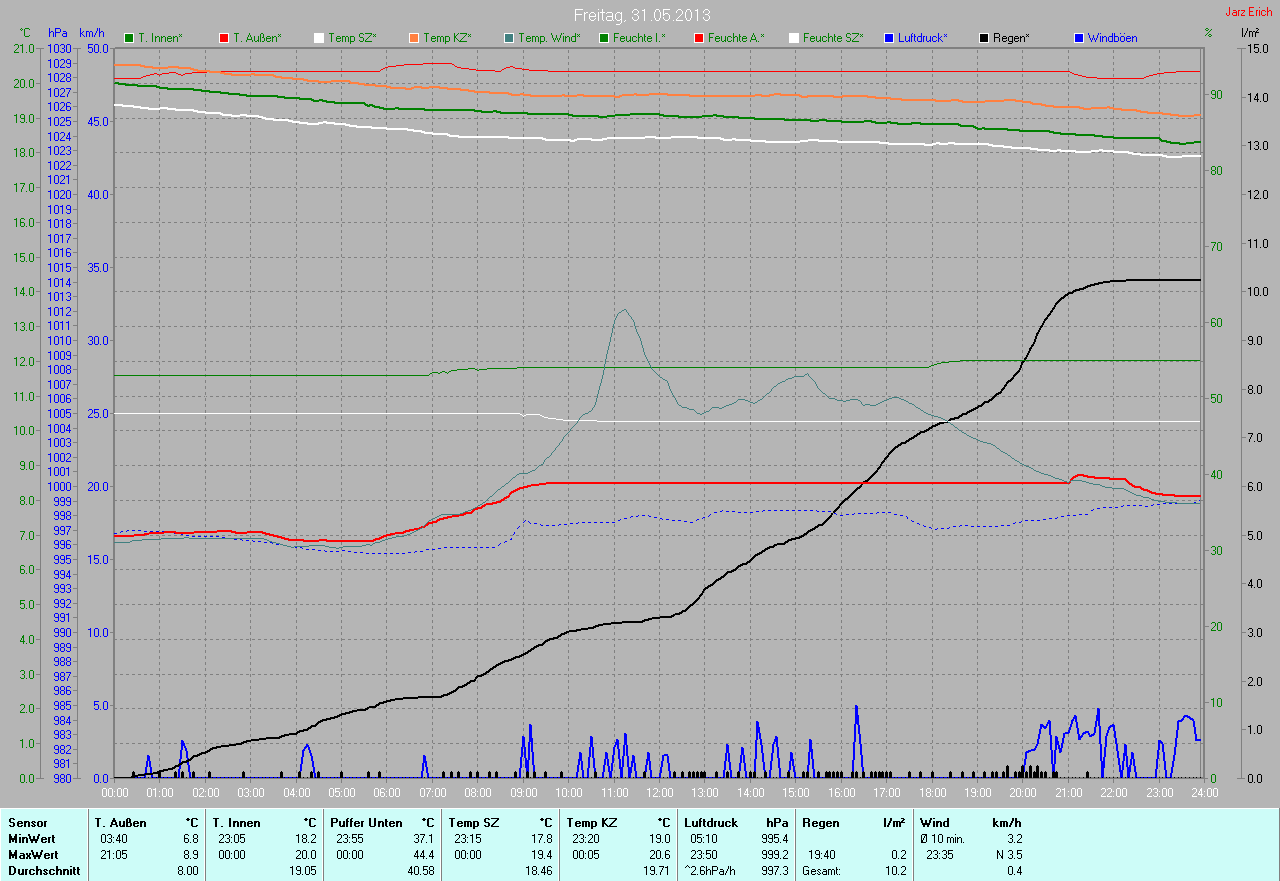Click the blue Luftdruck legend swatch
The height and width of the screenshot is (881, 1280).
pyautogui.click(x=889, y=38)
